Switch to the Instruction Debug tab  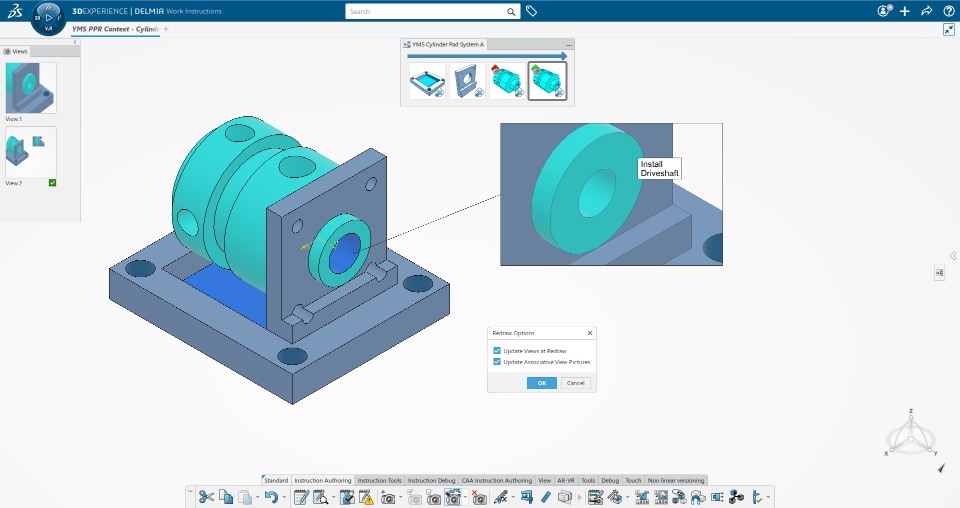[432, 480]
